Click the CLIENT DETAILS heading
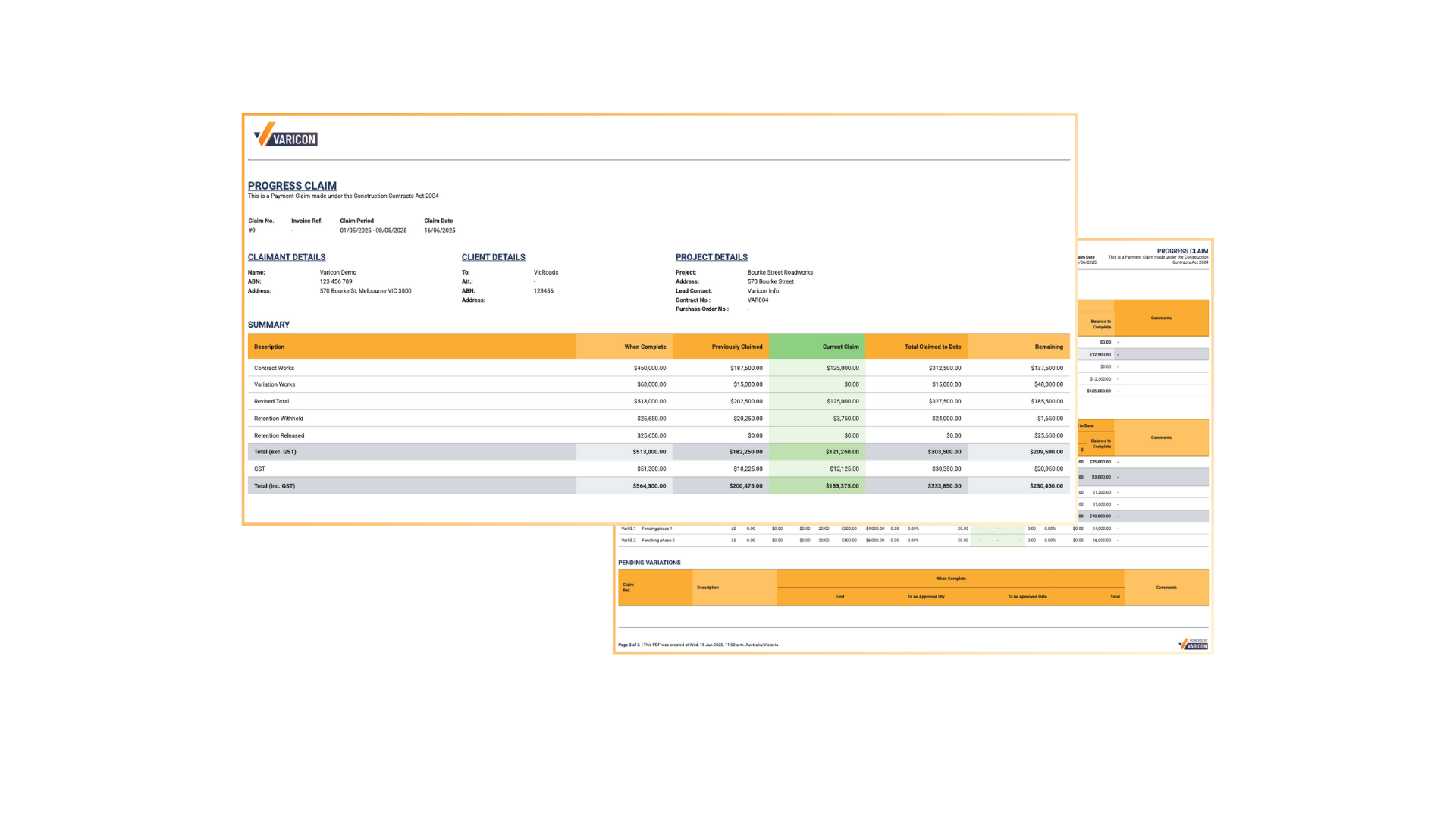 (494, 257)
